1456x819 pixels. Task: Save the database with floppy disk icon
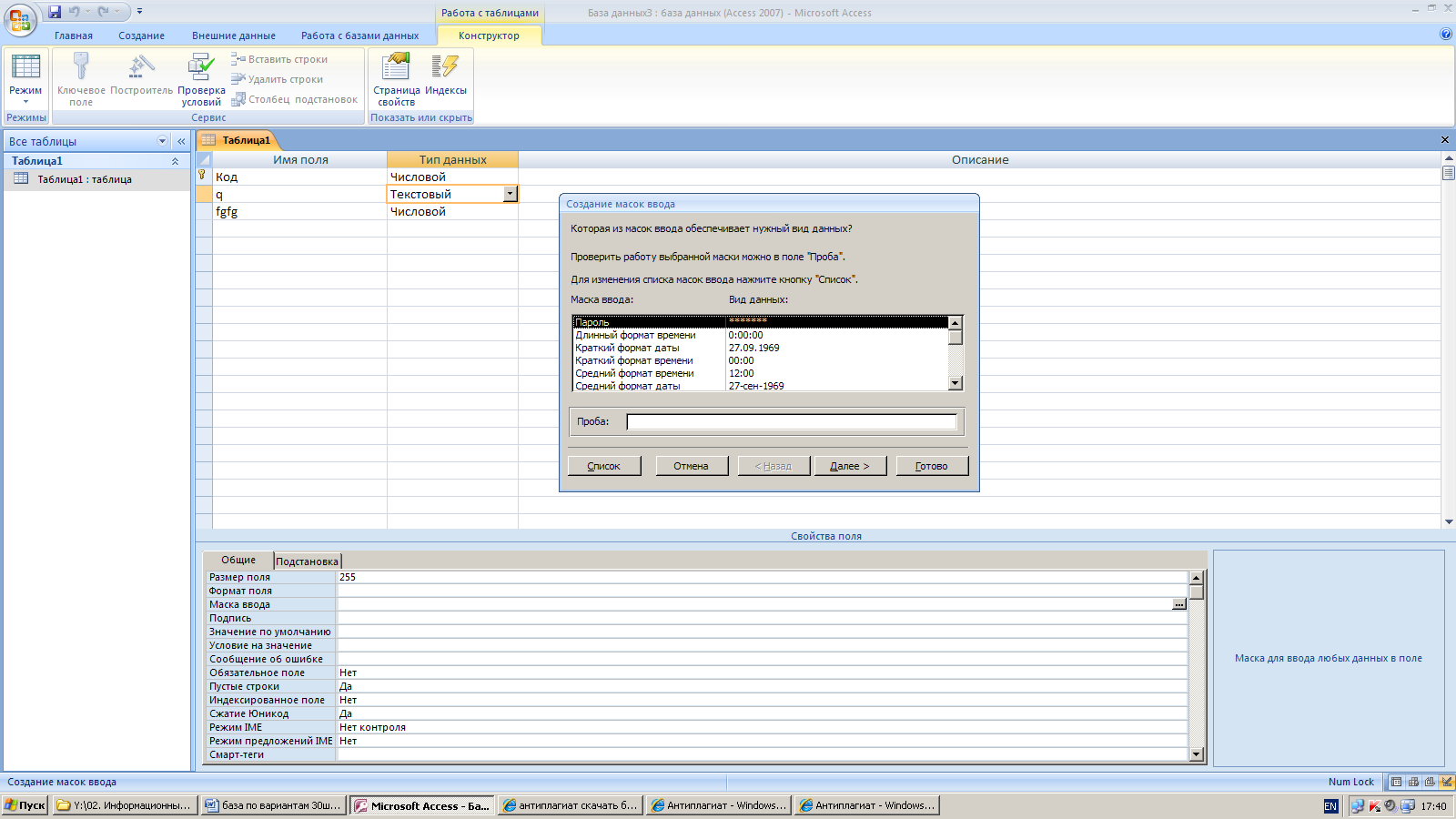click(x=55, y=12)
